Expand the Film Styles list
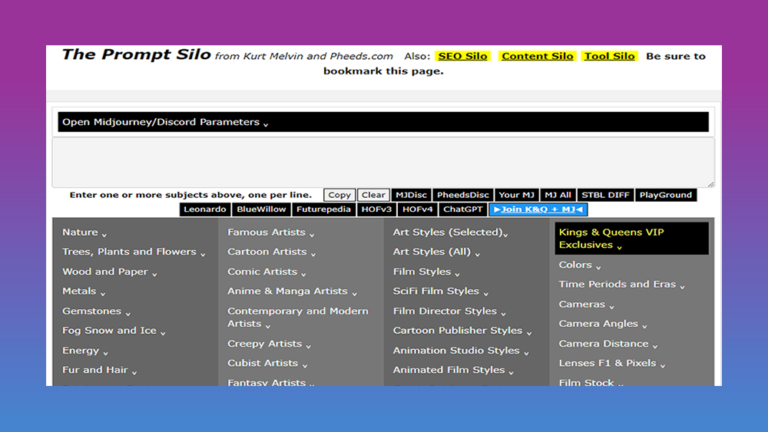Image resolution: width=768 pixels, height=432 pixels. pyautogui.click(x=426, y=272)
